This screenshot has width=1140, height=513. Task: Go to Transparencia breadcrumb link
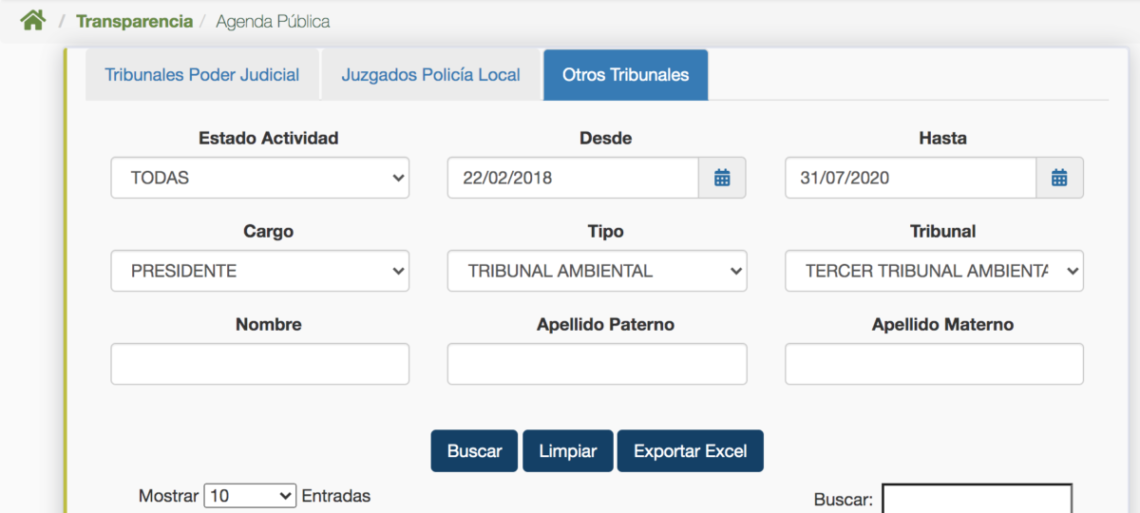[134, 21]
